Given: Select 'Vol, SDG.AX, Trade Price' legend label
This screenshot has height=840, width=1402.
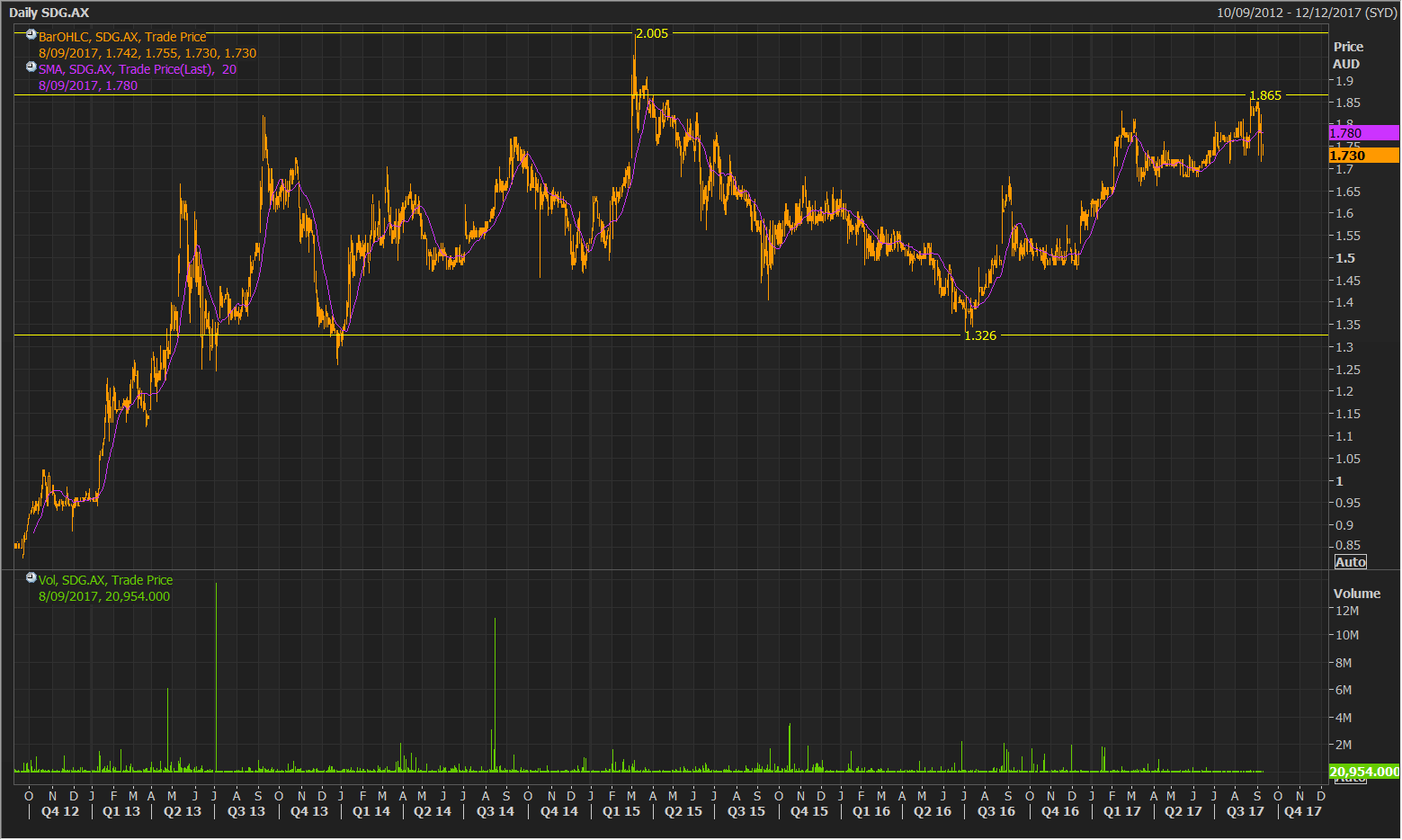Looking at the screenshot, I should [x=105, y=580].
